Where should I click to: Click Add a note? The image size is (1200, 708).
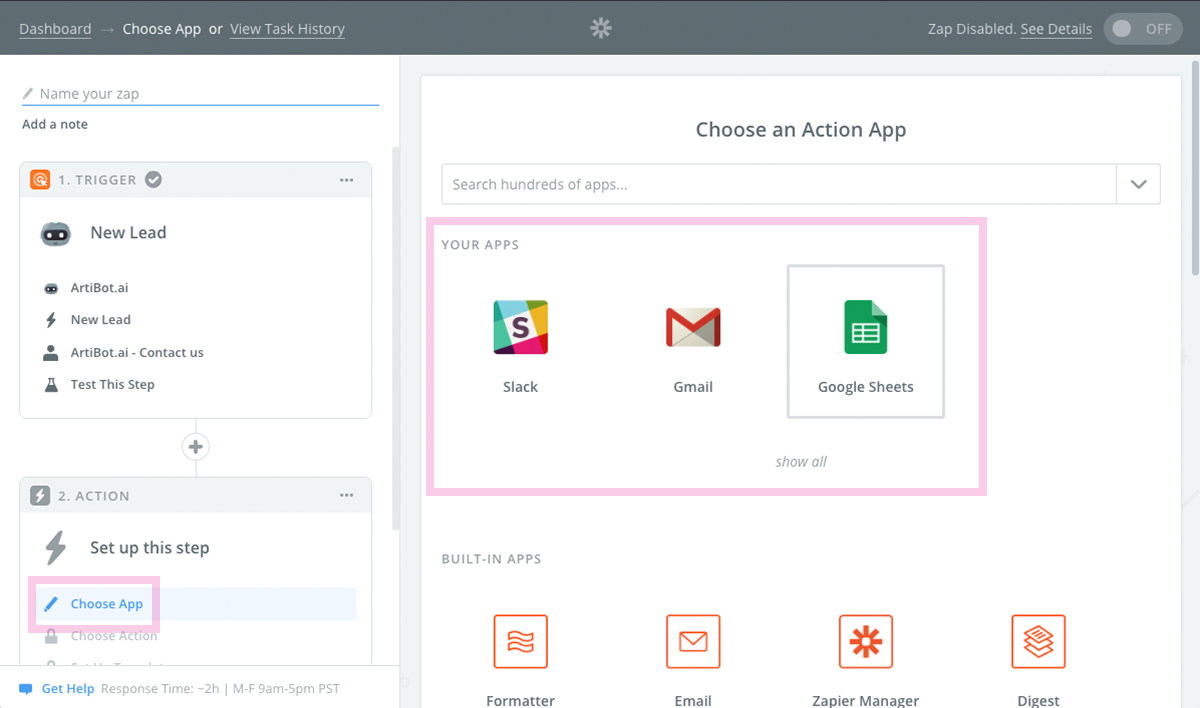tap(55, 125)
